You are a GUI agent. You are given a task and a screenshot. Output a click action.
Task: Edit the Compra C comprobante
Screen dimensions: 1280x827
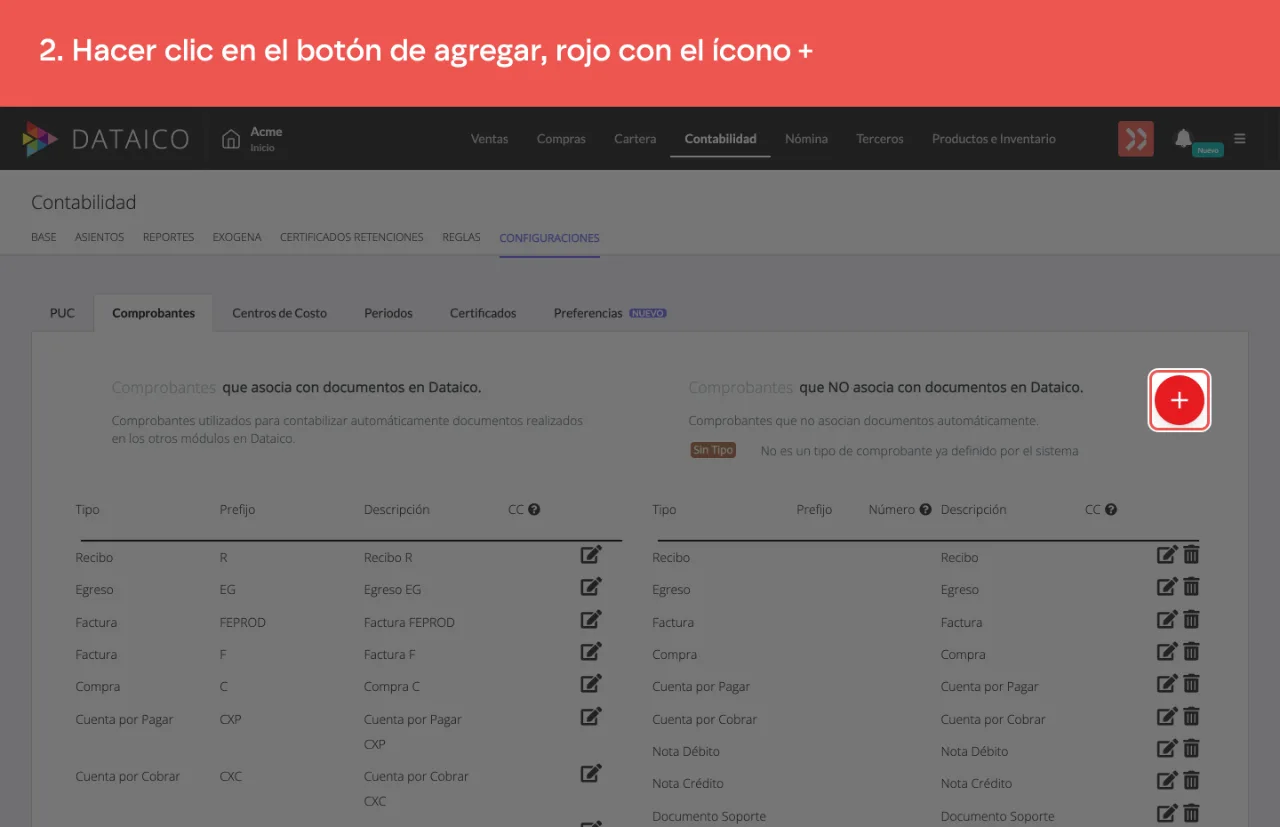(591, 684)
